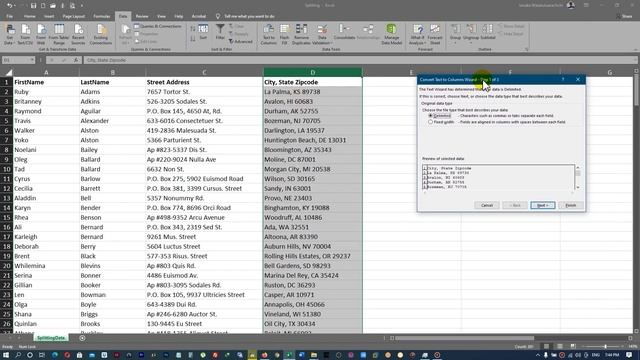Adjust the zoom slider in status bar
This screenshot has width=640, height=360.
[x=605, y=347]
